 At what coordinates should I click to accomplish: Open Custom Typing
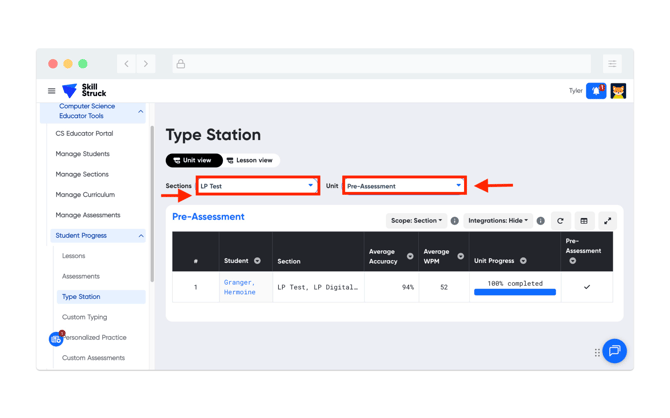pyautogui.click(x=85, y=317)
